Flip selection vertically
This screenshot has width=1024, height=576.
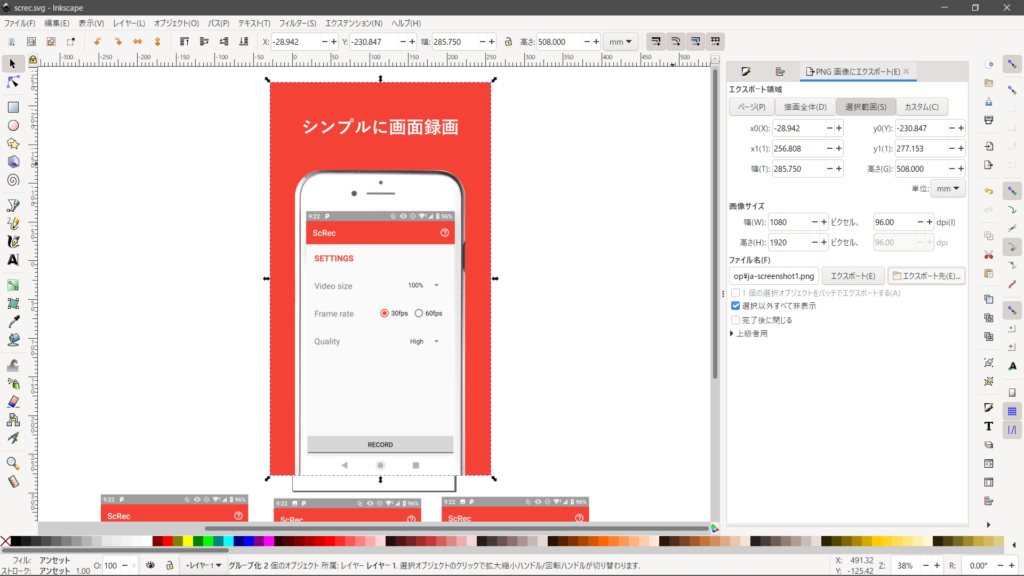pos(157,42)
